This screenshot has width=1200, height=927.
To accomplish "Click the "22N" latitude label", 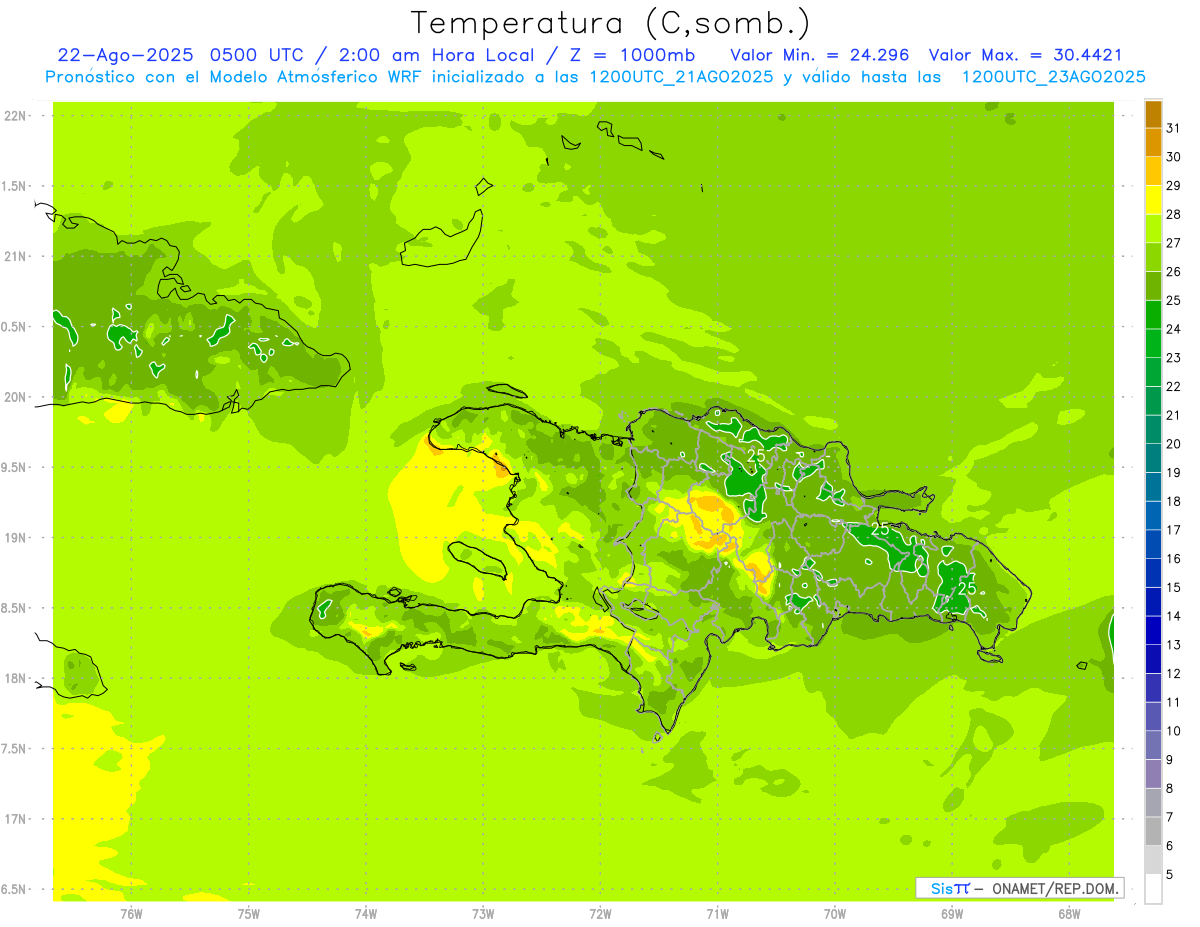I will (x=15, y=116).
